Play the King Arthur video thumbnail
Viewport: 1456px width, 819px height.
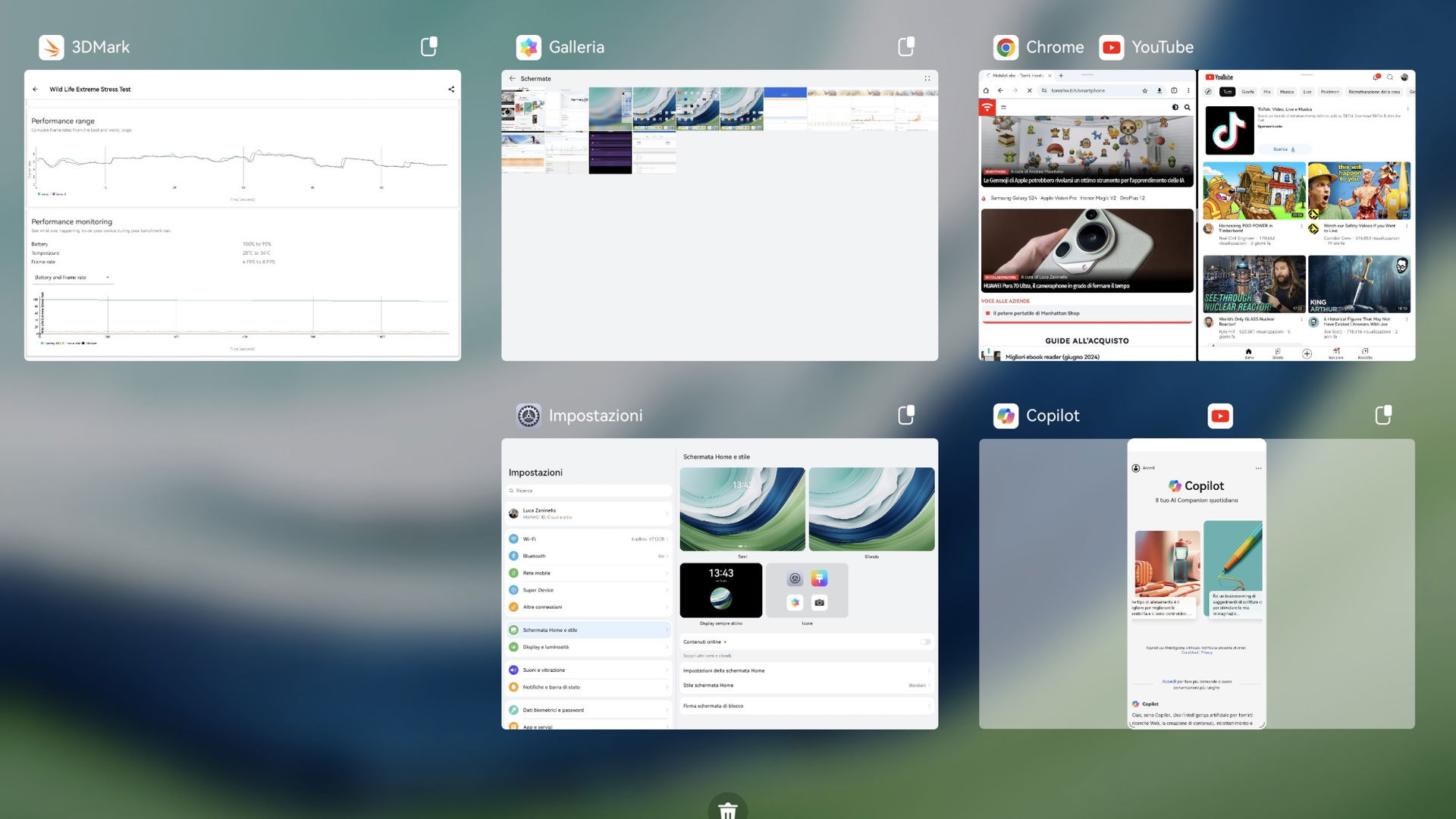coord(1359,284)
